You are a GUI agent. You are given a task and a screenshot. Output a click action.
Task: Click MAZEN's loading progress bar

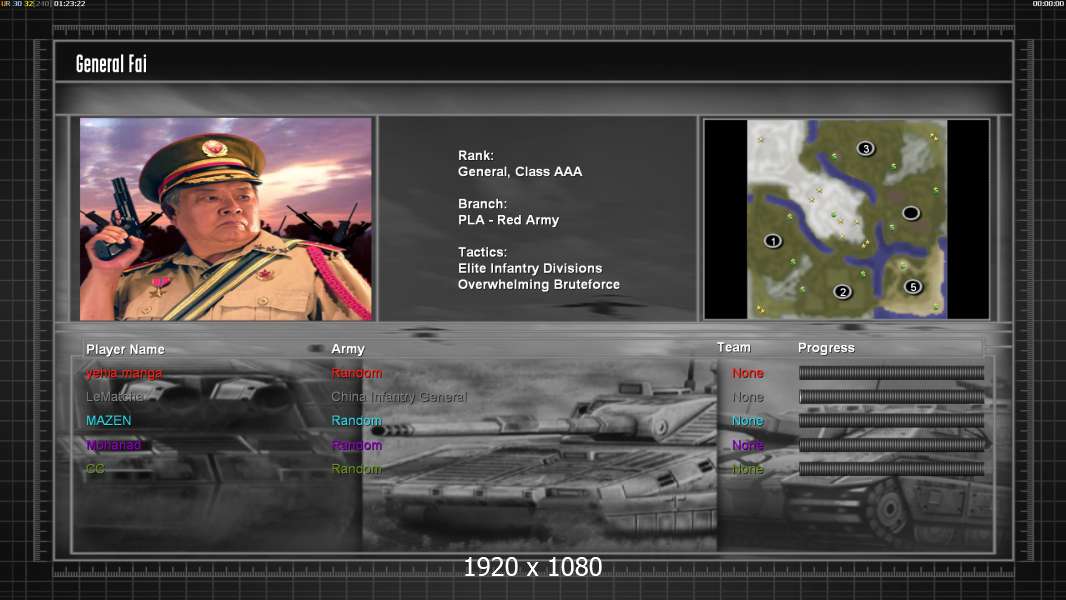pos(891,421)
